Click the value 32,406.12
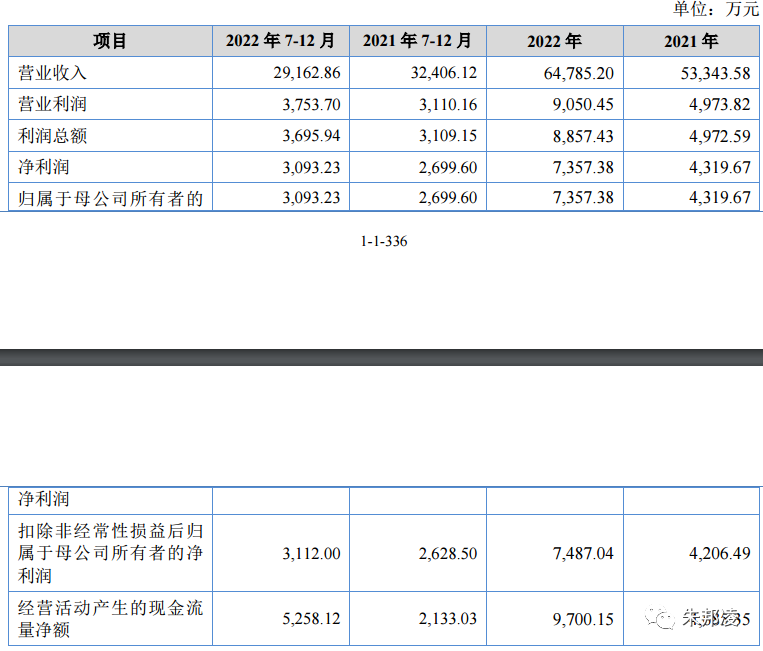This screenshot has height=651, width=763. (x=444, y=72)
